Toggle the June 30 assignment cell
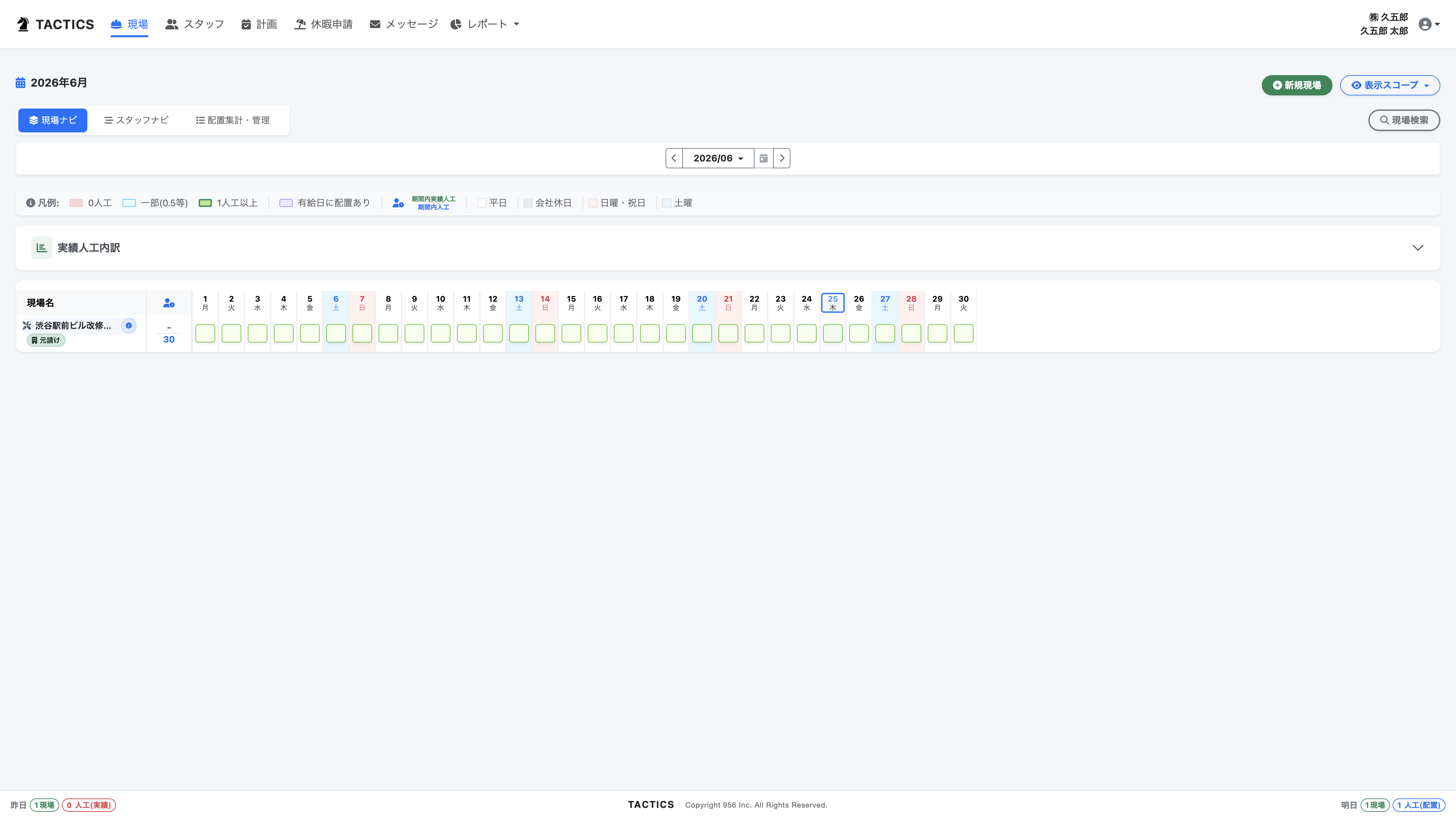The width and height of the screenshot is (1456, 819). 963,333
